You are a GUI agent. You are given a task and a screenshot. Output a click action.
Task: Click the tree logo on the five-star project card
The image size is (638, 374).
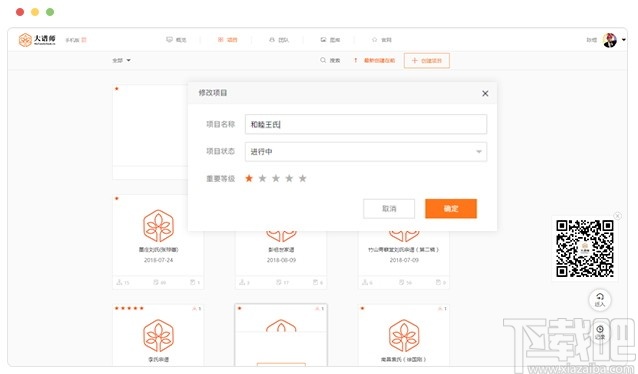click(158, 336)
